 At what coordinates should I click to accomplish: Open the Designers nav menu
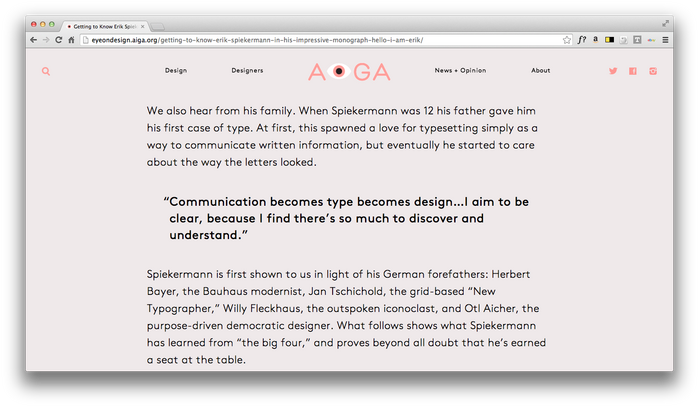[247, 70]
